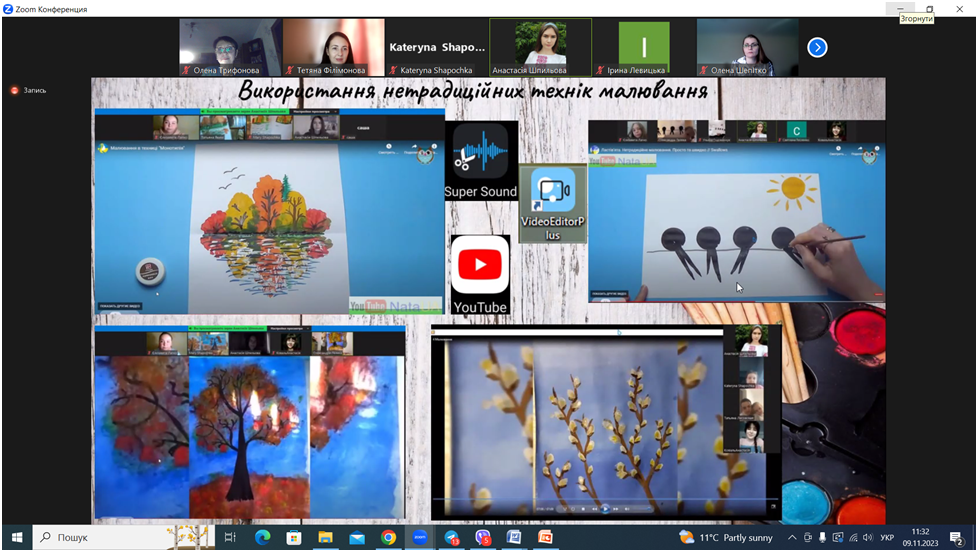Image resolution: width=978 pixels, height=552 pixels.
Task: Expand hidden system tray icons chevron
Action: [x=792, y=538]
